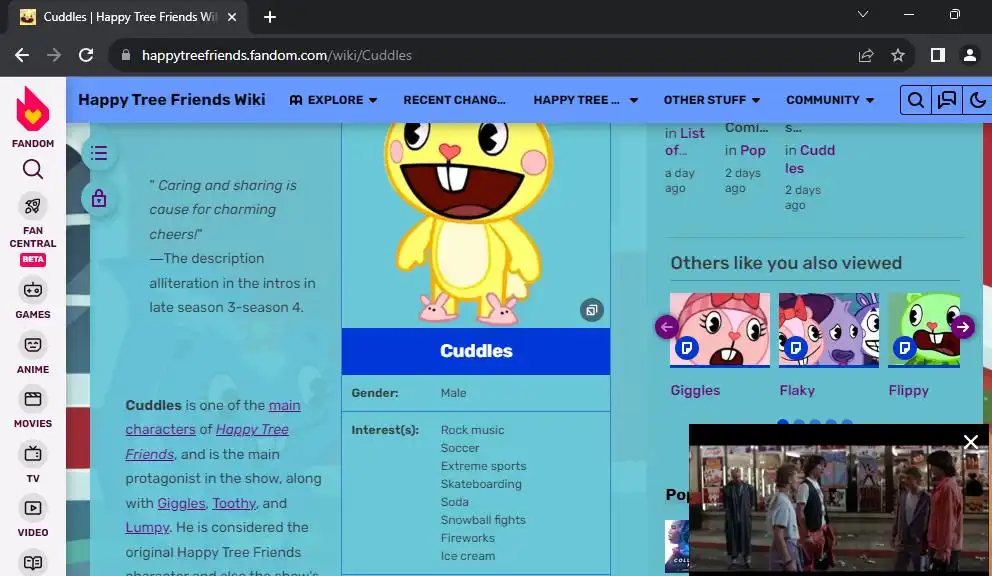This screenshot has width=992, height=576.
Task: Expand the Explore menu
Action: point(333,100)
